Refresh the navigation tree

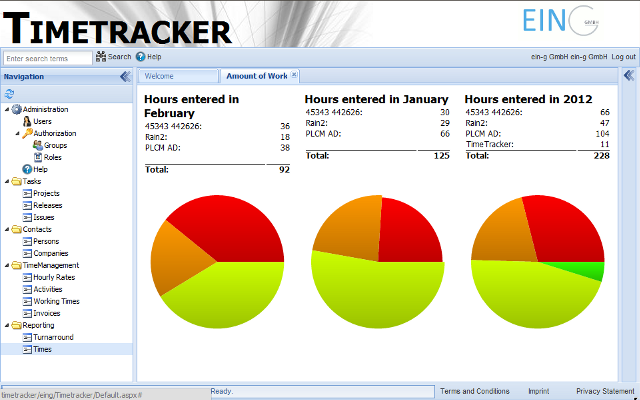point(10,93)
